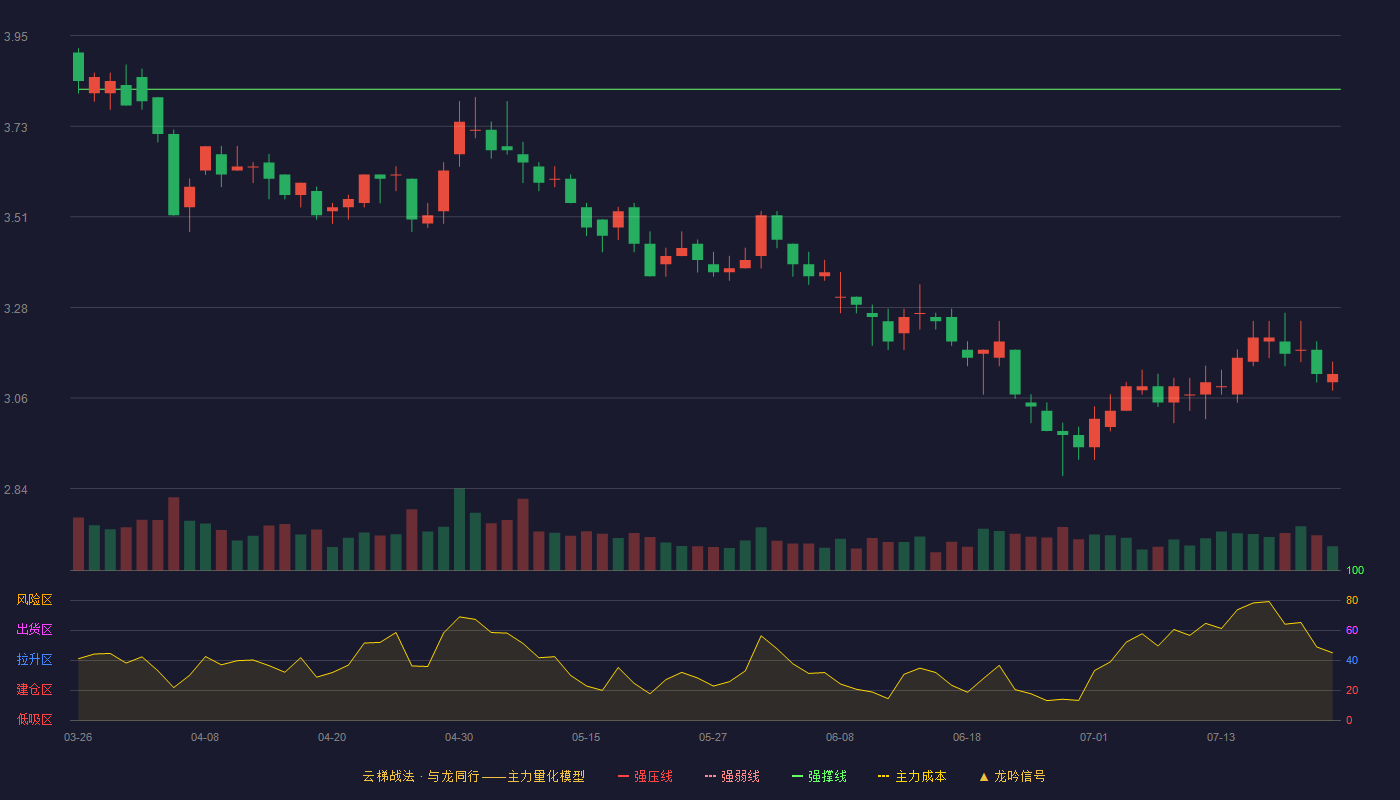Click the 3.95 price axis label

[x=16, y=37]
